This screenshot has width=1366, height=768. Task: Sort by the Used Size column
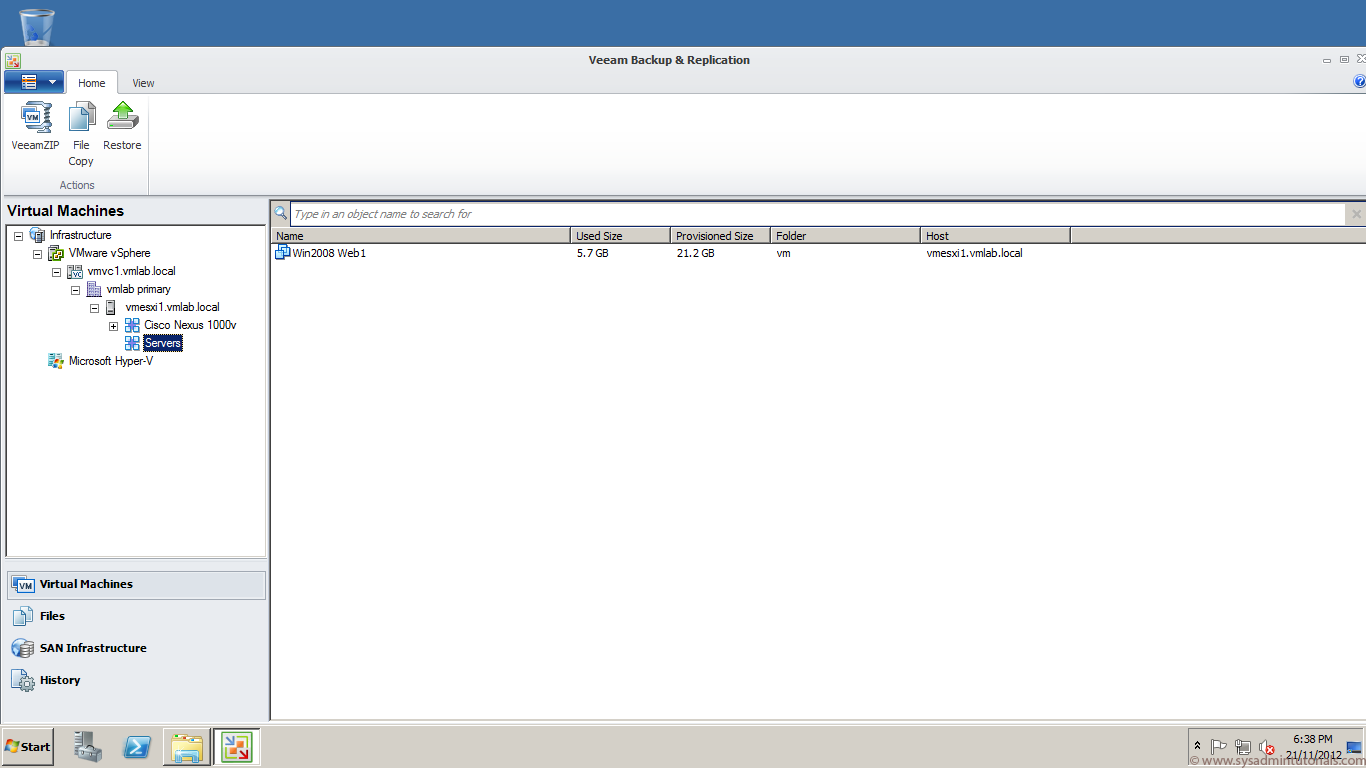coord(621,236)
